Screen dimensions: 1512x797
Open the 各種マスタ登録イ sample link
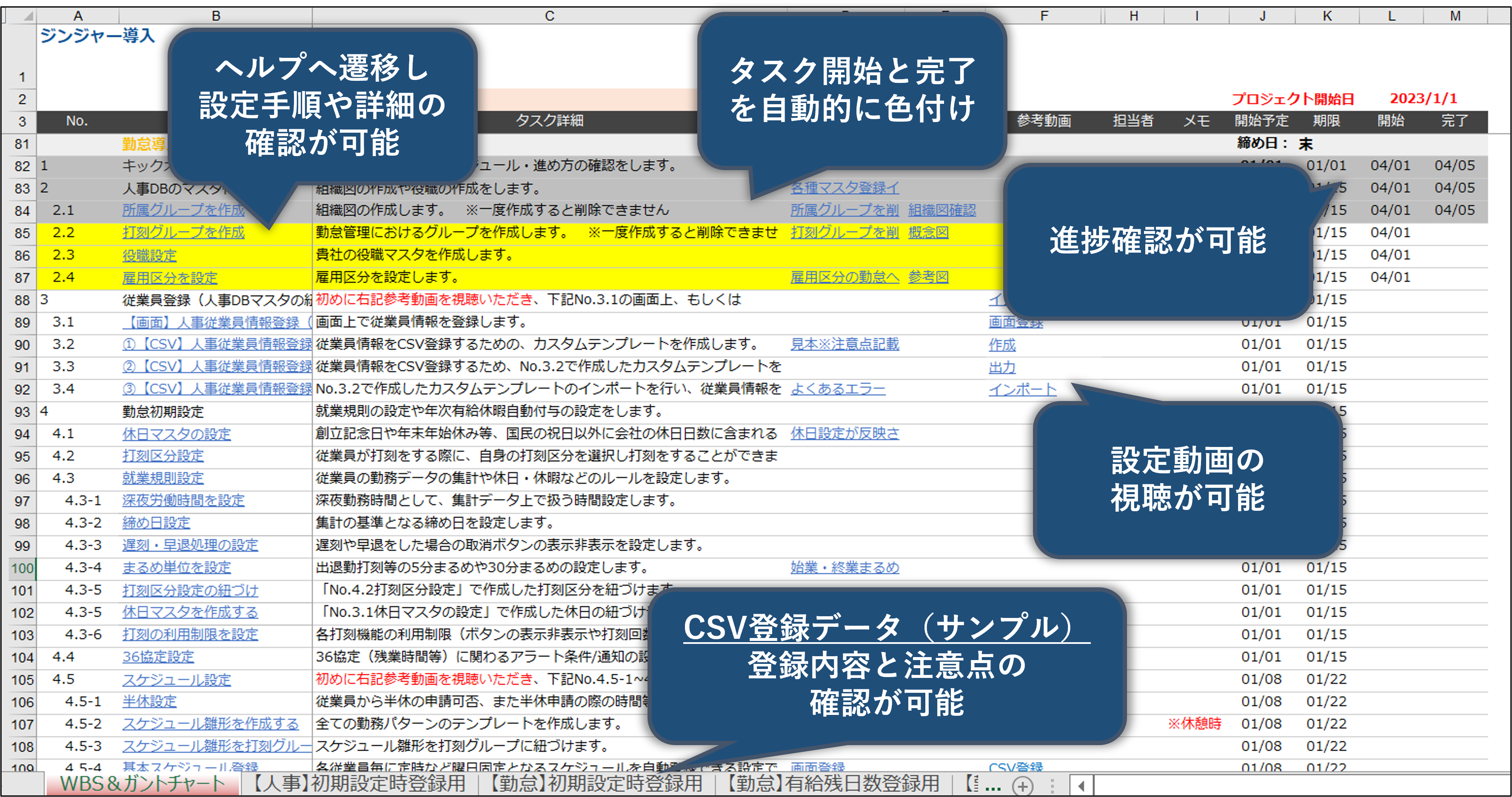click(x=844, y=188)
